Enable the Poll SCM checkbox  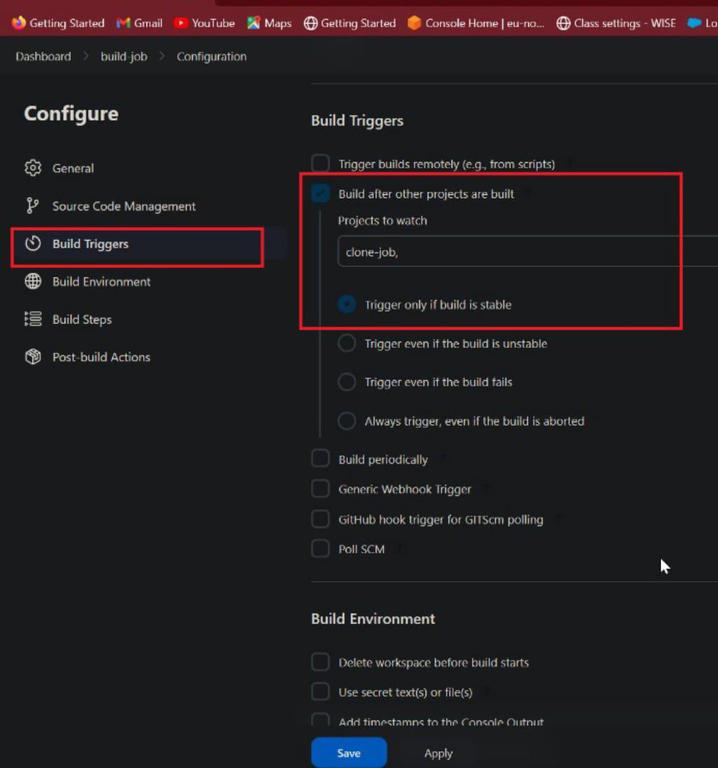[320, 549]
